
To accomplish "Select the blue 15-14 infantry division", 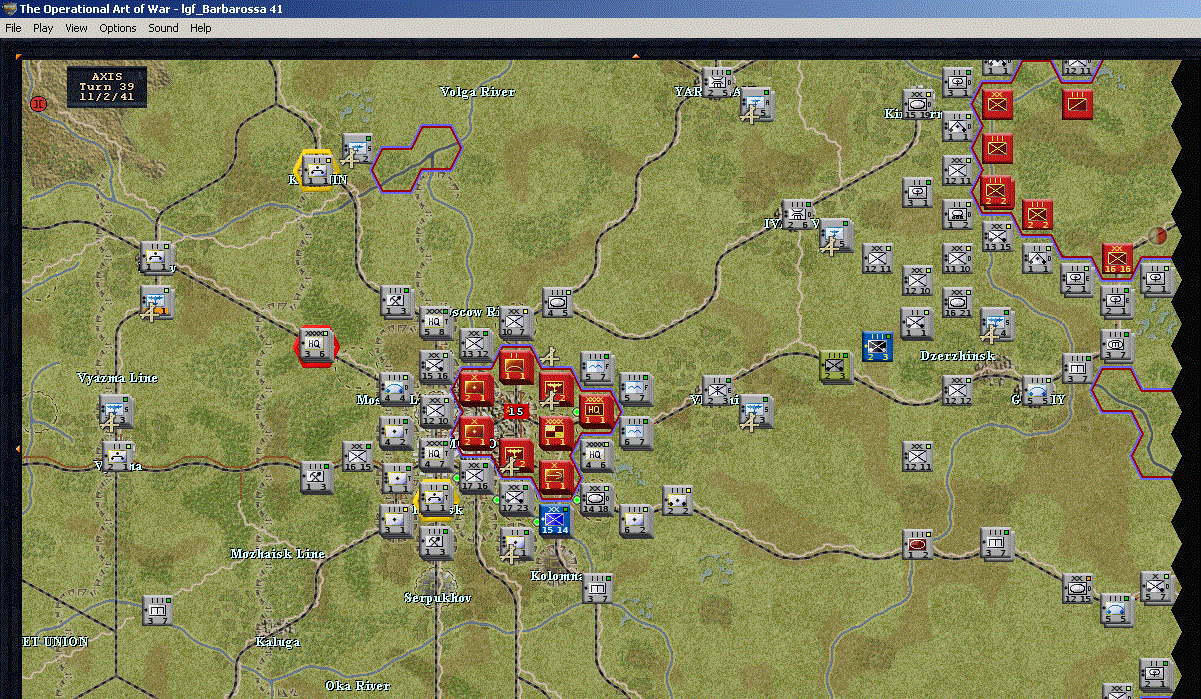I will tap(555, 520).
